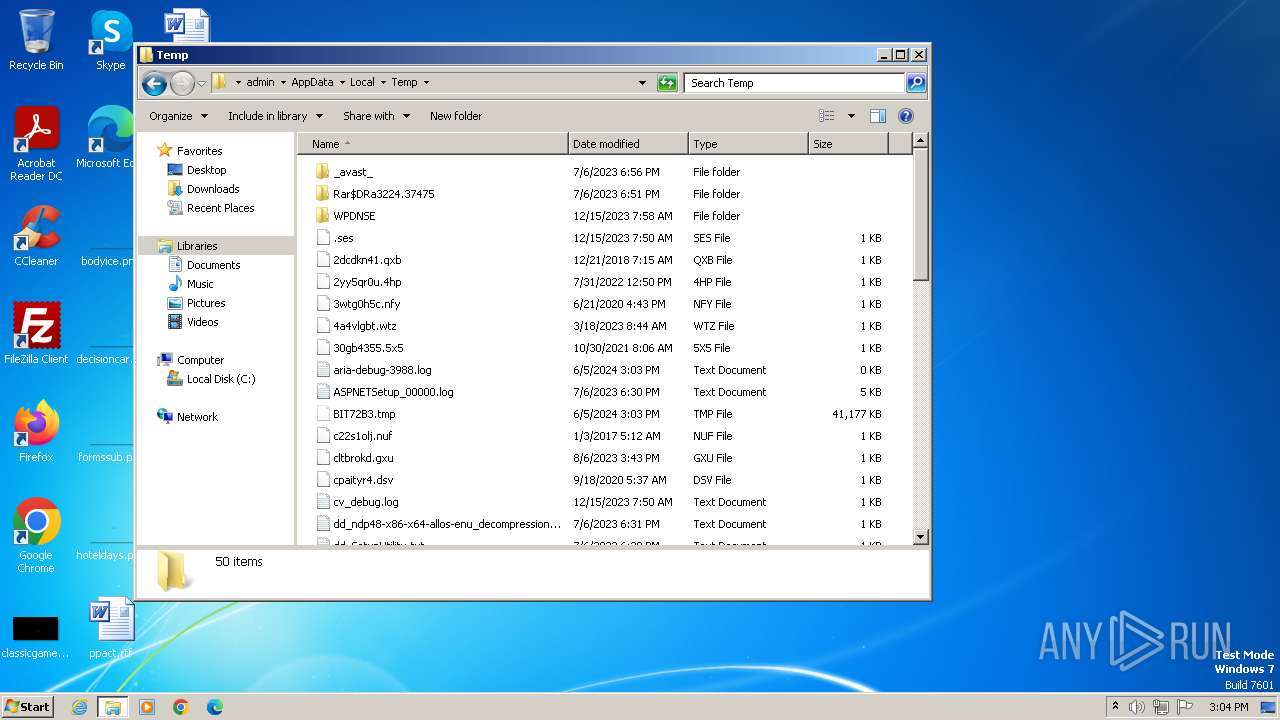Screen dimensions: 1280x720
Task: Show hidden tray icons arrow
Action: (1115, 707)
